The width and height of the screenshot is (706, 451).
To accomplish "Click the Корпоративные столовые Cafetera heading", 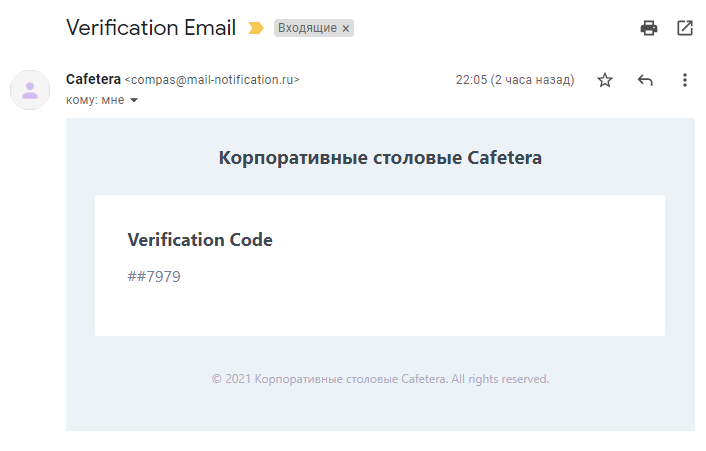I will click(x=380, y=158).
